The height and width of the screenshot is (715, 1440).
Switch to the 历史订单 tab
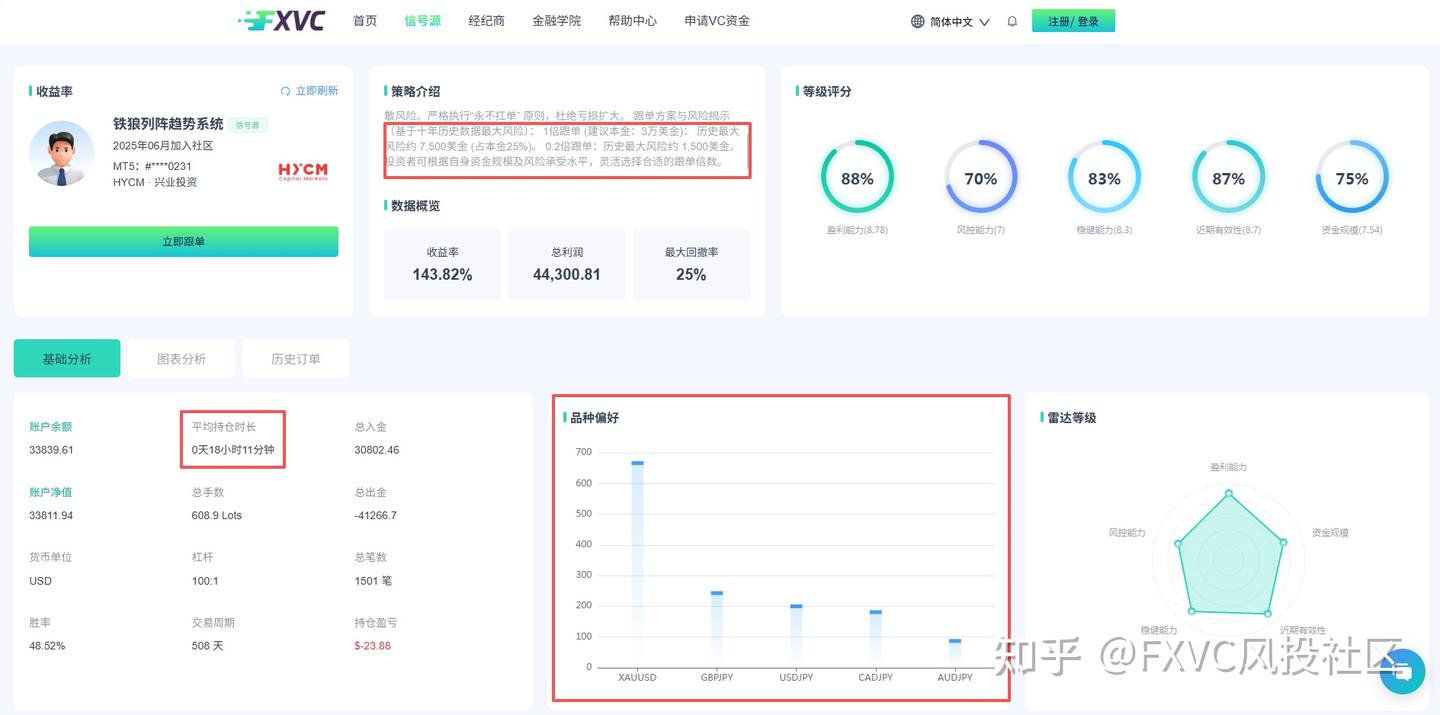pyautogui.click(x=295, y=357)
